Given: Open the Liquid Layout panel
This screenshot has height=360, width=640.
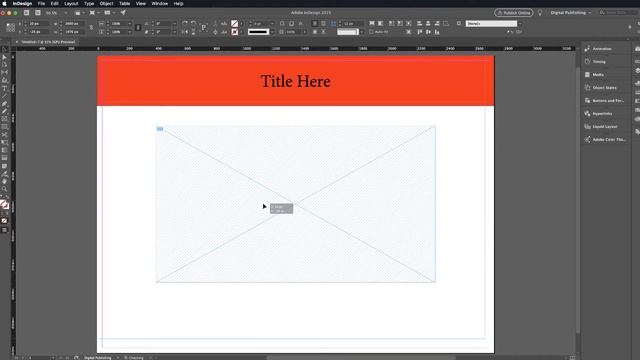Looking at the screenshot, I should (606, 127).
